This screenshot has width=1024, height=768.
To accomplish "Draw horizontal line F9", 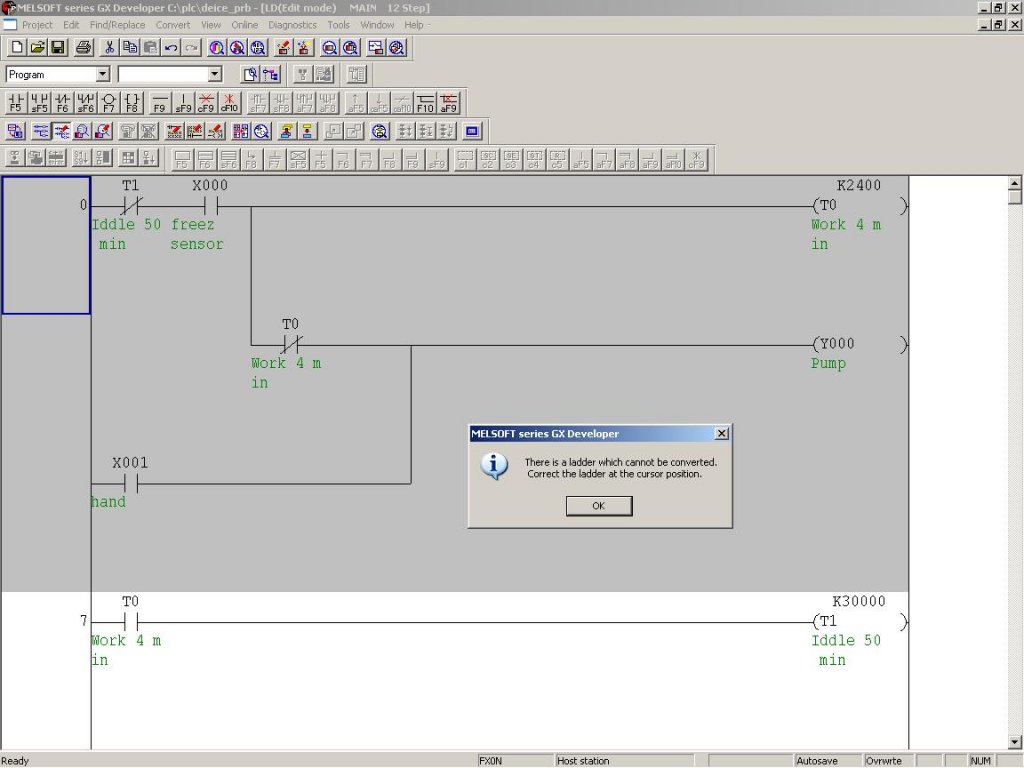I will [x=159, y=103].
